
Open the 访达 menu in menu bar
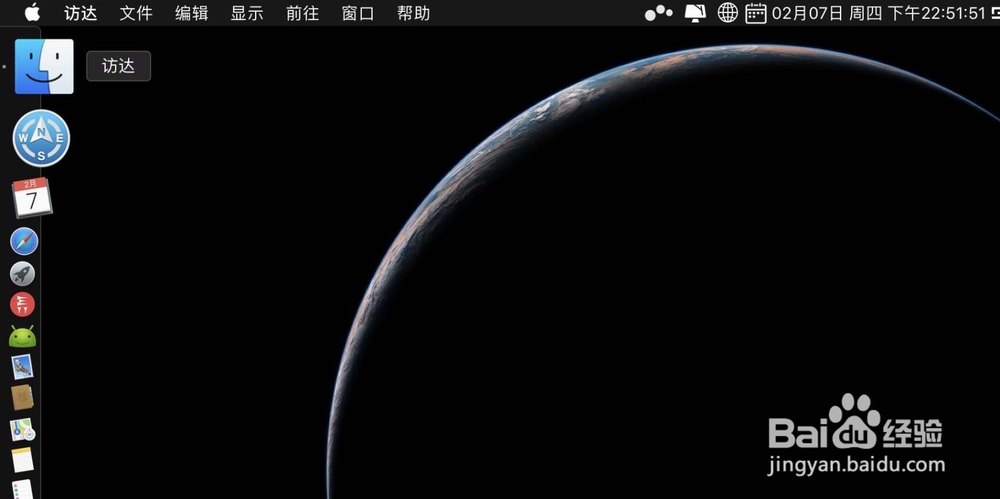pyautogui.click(x=80, y=13)
